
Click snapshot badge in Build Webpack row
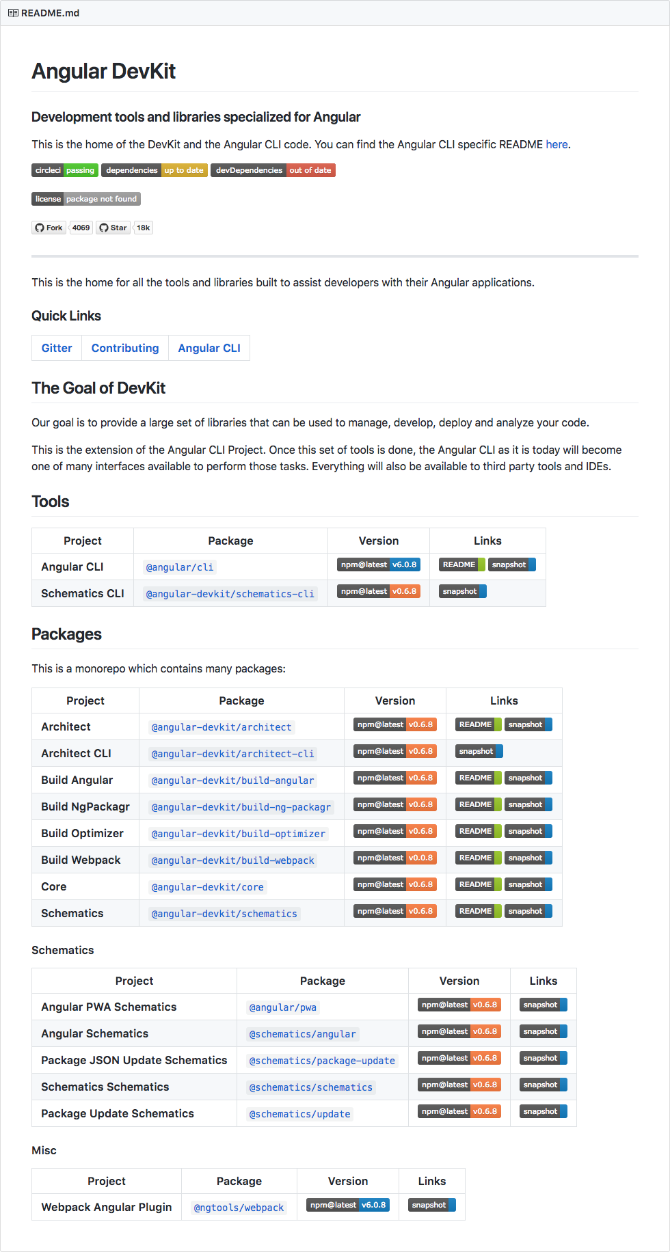529,858
